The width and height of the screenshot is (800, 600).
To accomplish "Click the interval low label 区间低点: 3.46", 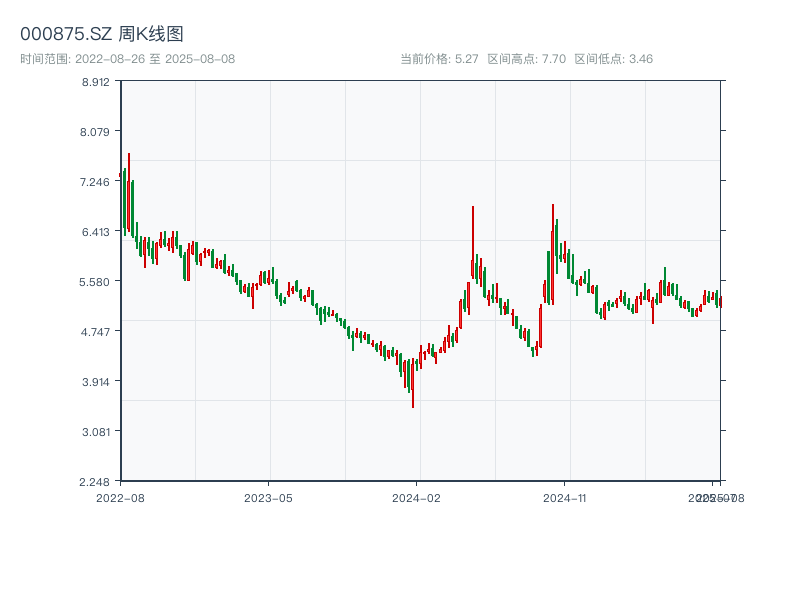I will 614,59.
